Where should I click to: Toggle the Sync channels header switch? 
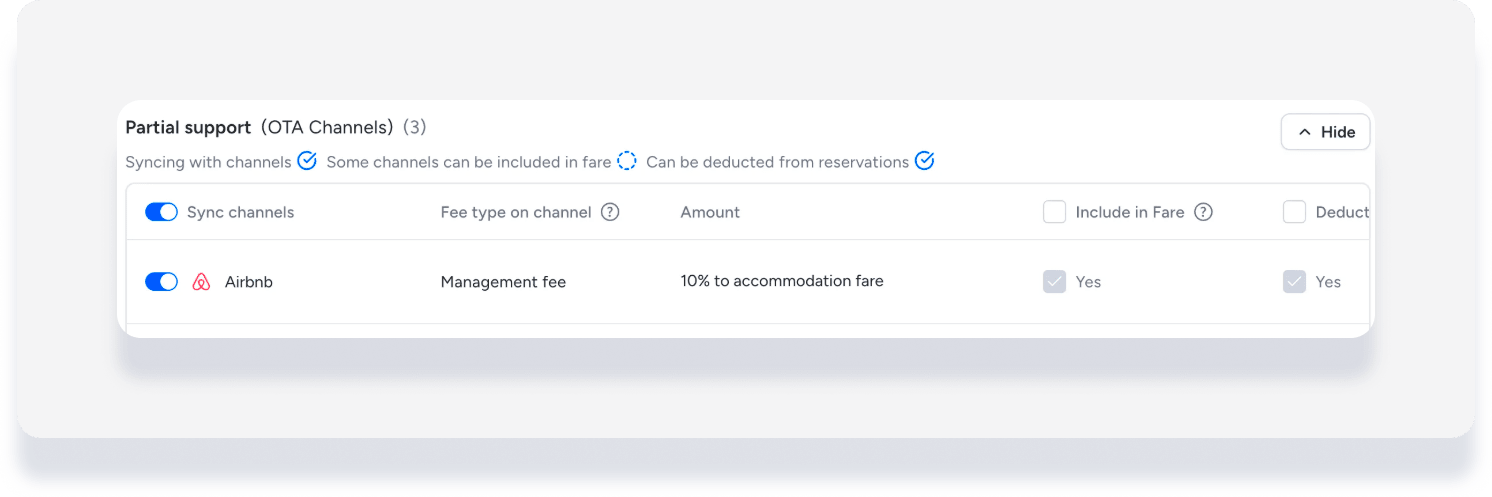pos(161,212)
